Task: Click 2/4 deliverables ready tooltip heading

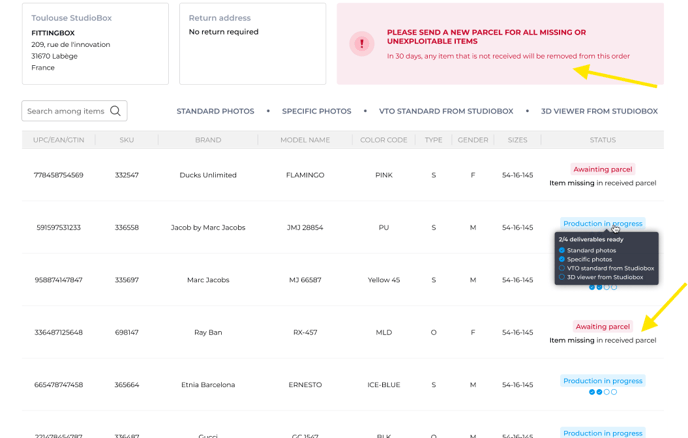Action: click(x=591, y=240)
